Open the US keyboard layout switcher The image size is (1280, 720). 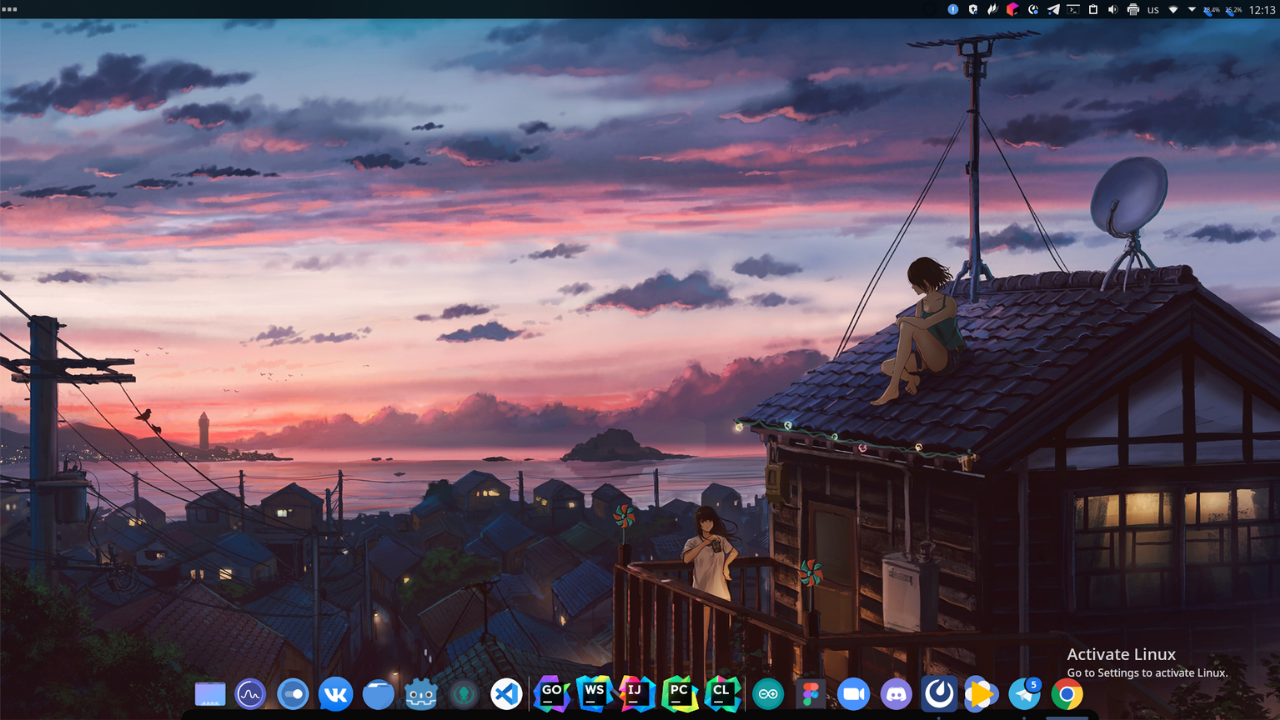tap(1153, 10)
